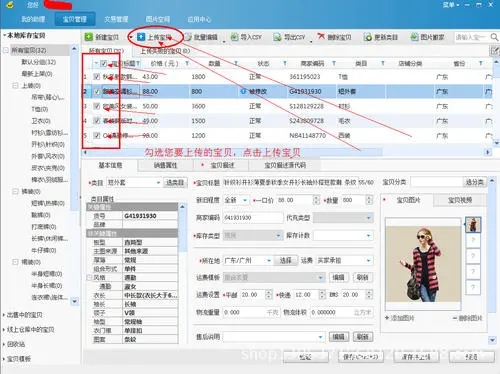
Task: Click the New Item (新建宝贝) icon
Action: point(89,37)
